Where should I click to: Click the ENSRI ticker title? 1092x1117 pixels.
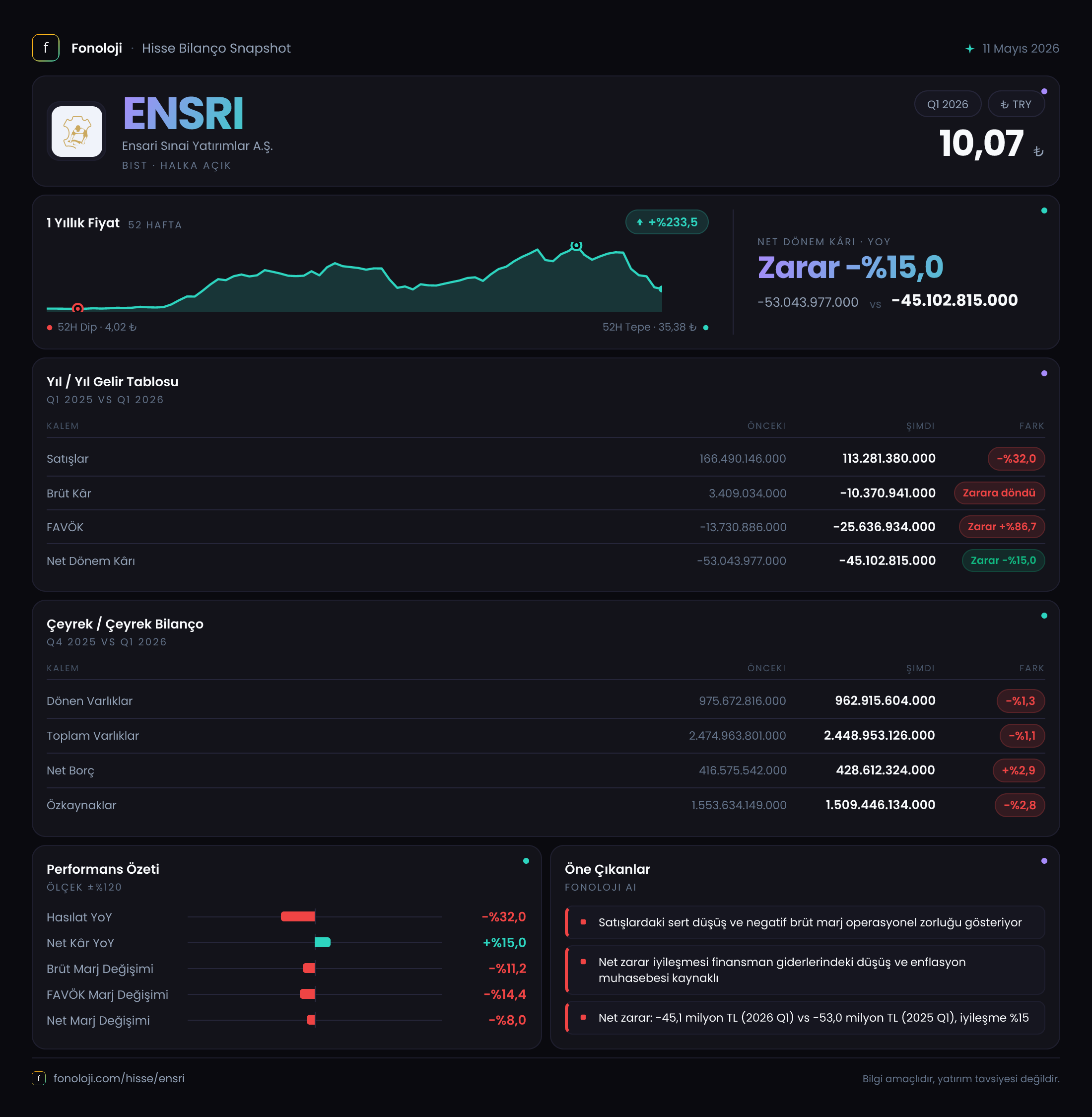pyautogui.click(x=184, y=114)
